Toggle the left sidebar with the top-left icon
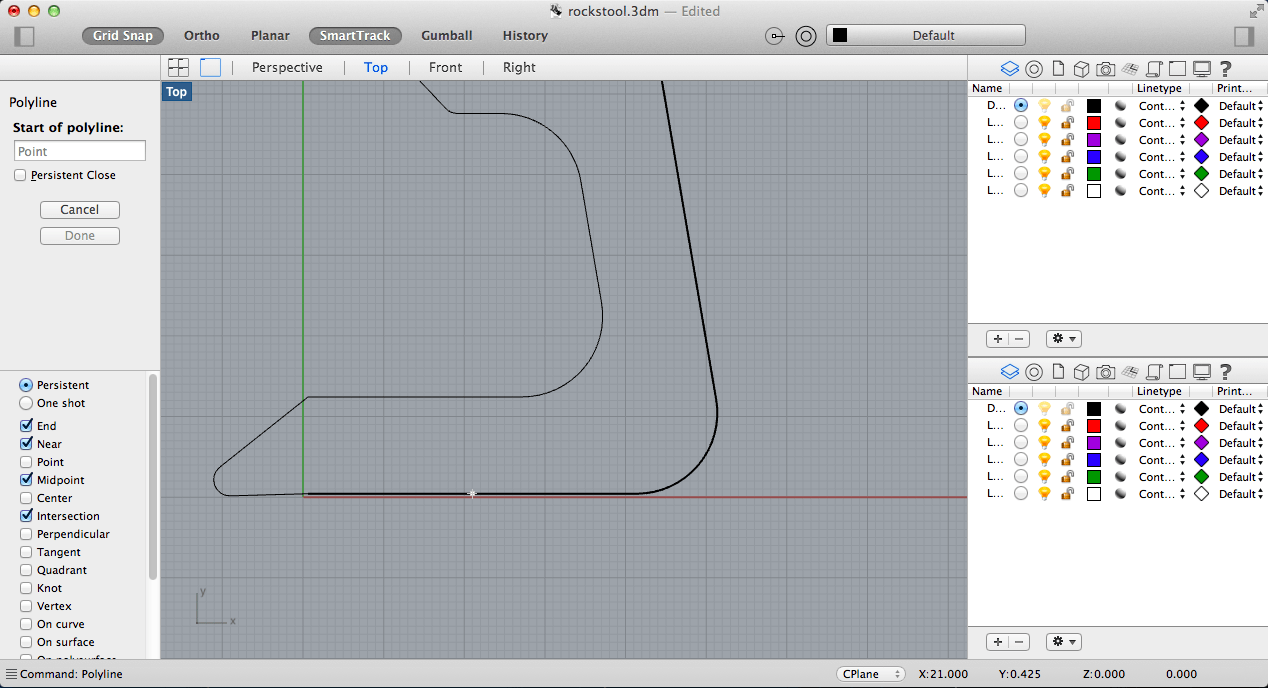 tap(25, 36)
